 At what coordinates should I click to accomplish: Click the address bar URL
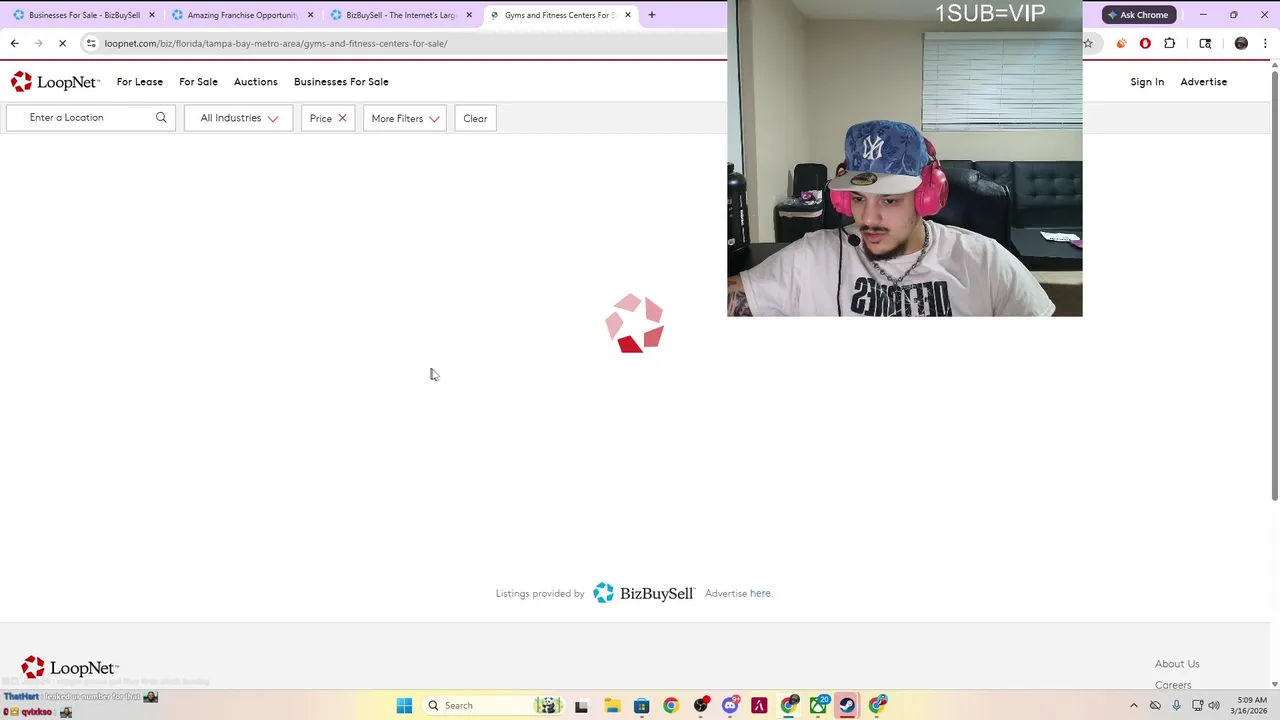276,43
